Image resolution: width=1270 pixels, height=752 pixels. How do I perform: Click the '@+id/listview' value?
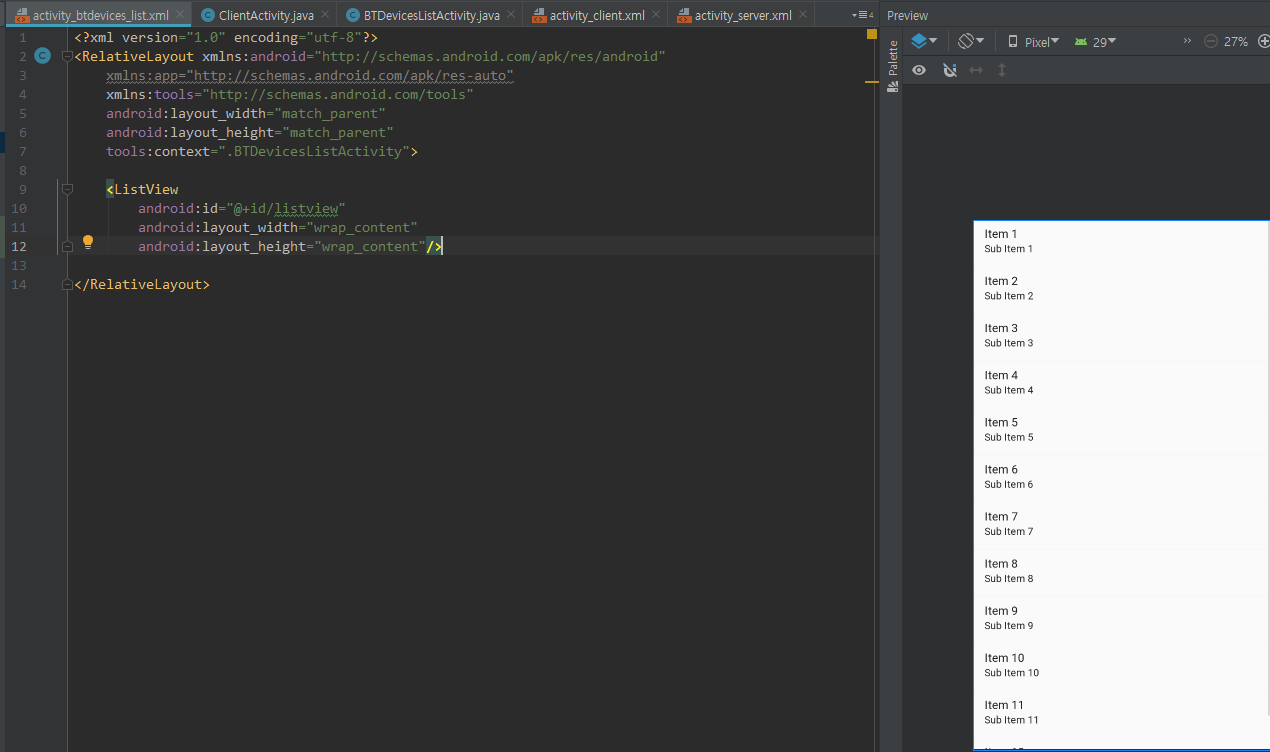click(x=285, y=208)
